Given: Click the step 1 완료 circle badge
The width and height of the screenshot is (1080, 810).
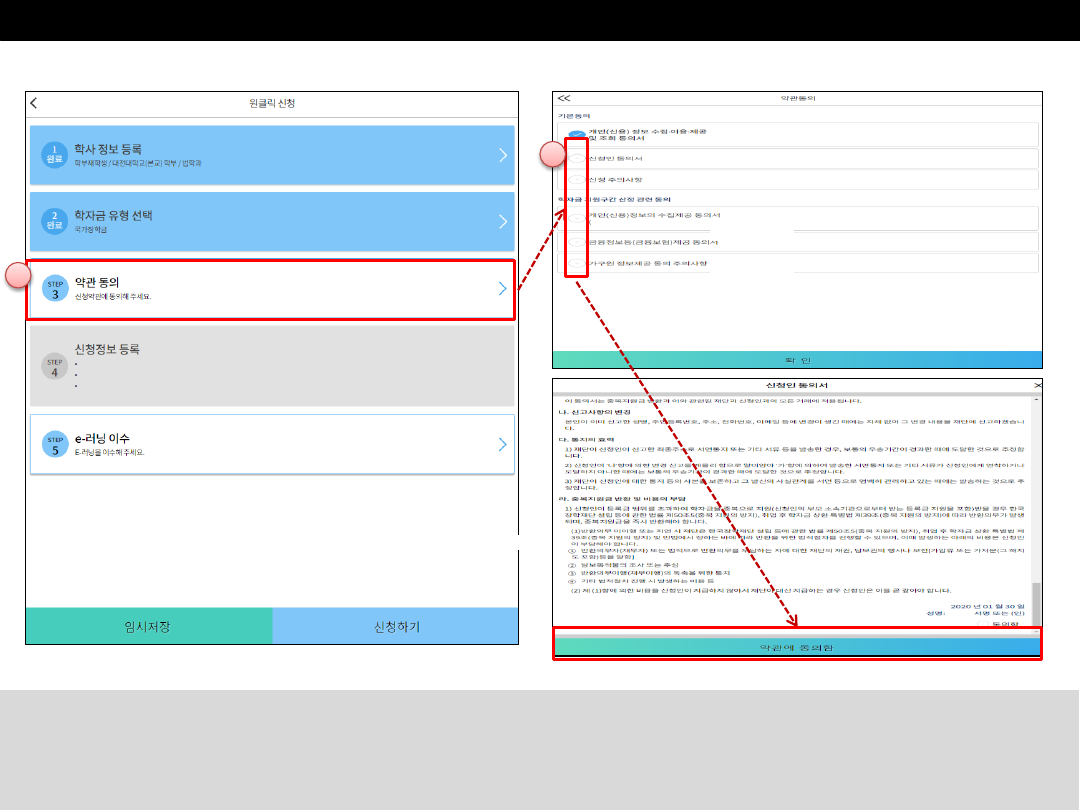Looking at the screenshot, I should 55,155.
